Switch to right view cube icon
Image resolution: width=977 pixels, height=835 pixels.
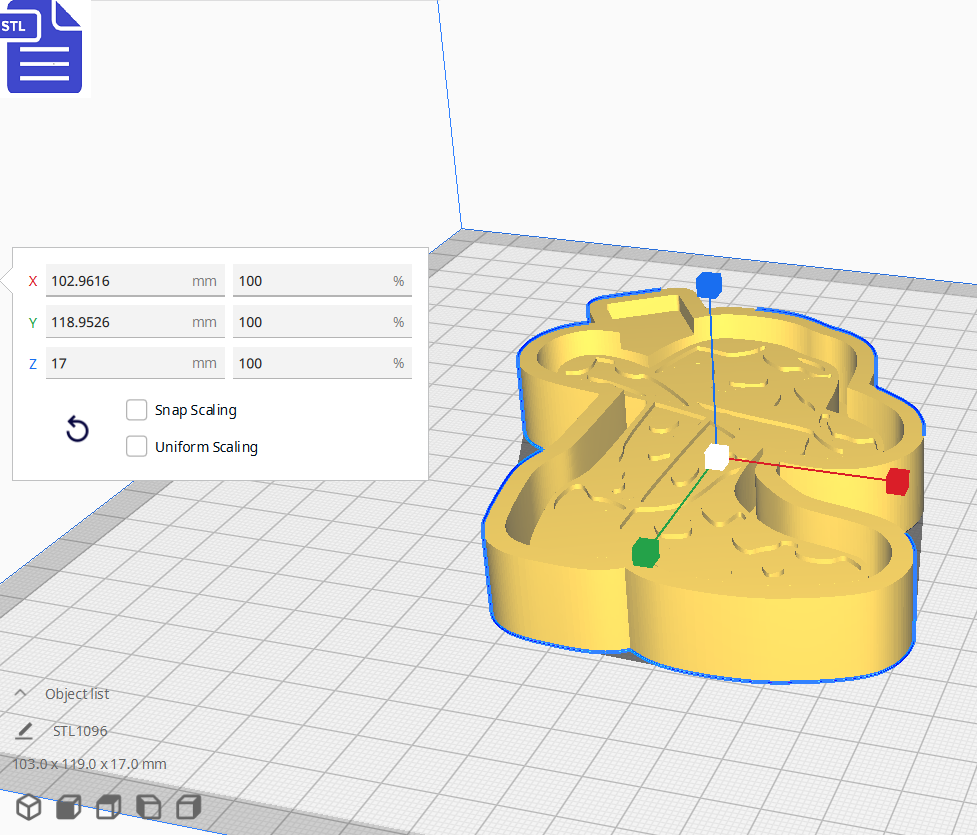(x=188, y=807)
